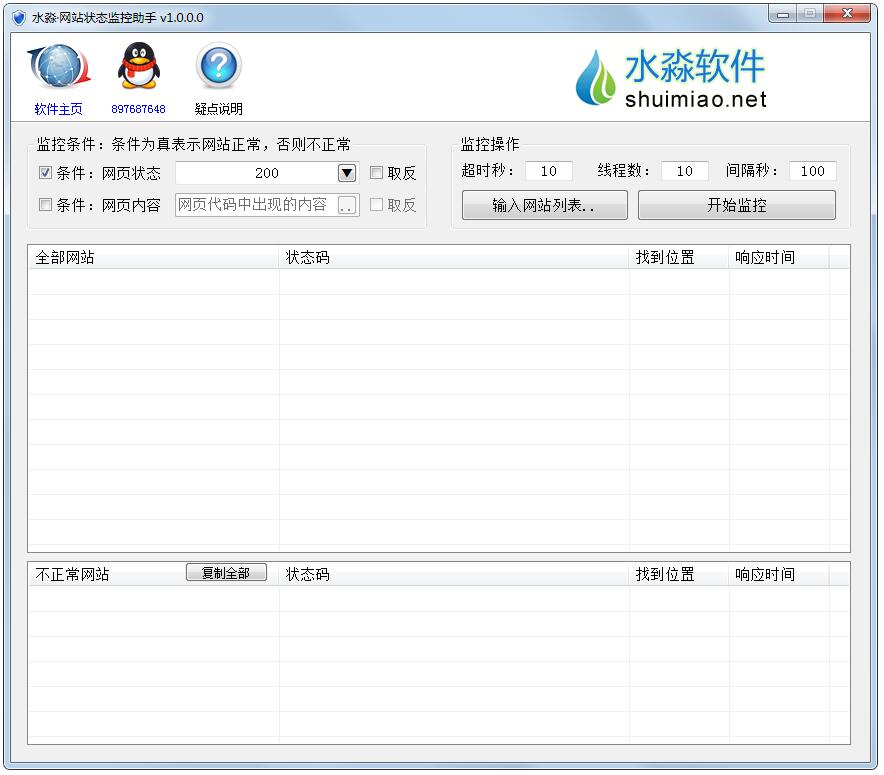884x775 pixels.
Task: Toggle the 条件：网页内容 checkbox
Action: pyautogui.click(x=45, y=205)
